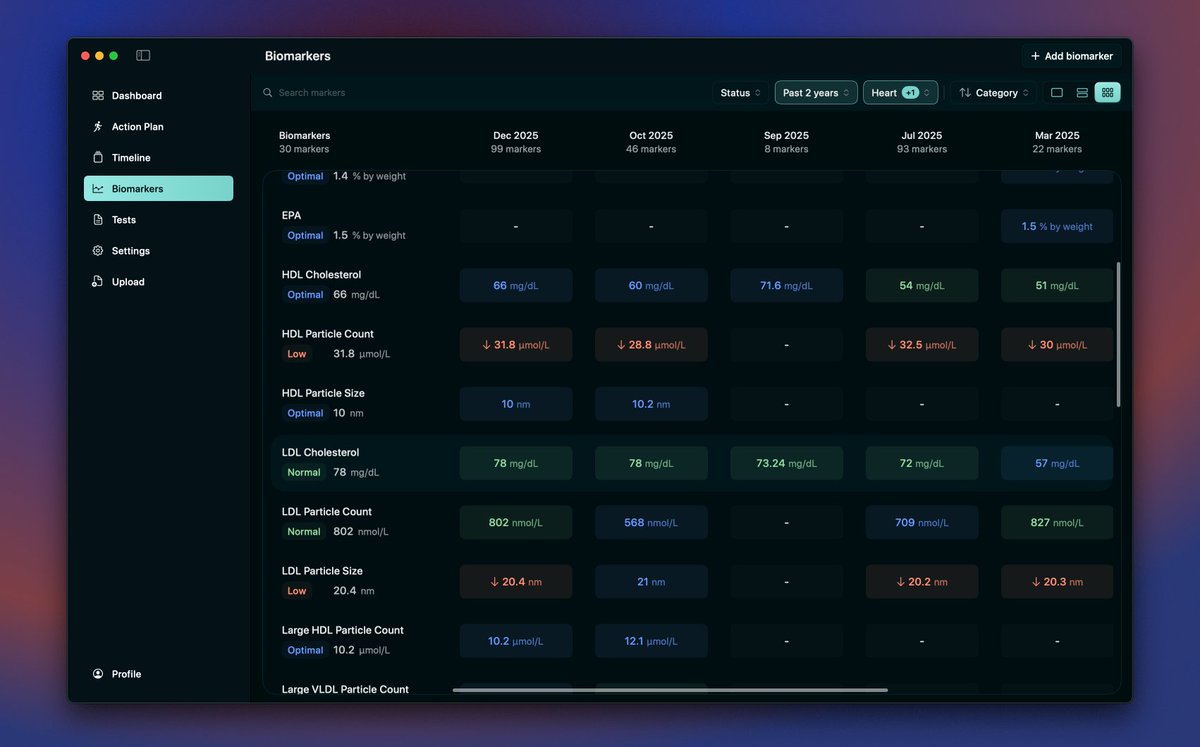Click the plus icon in Add biomarker
1200x747 pixels.
click(x=1035, y=56)
